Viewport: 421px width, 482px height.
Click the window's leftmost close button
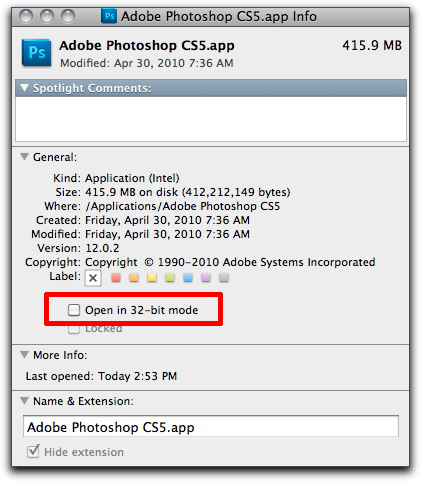[26, 16]
